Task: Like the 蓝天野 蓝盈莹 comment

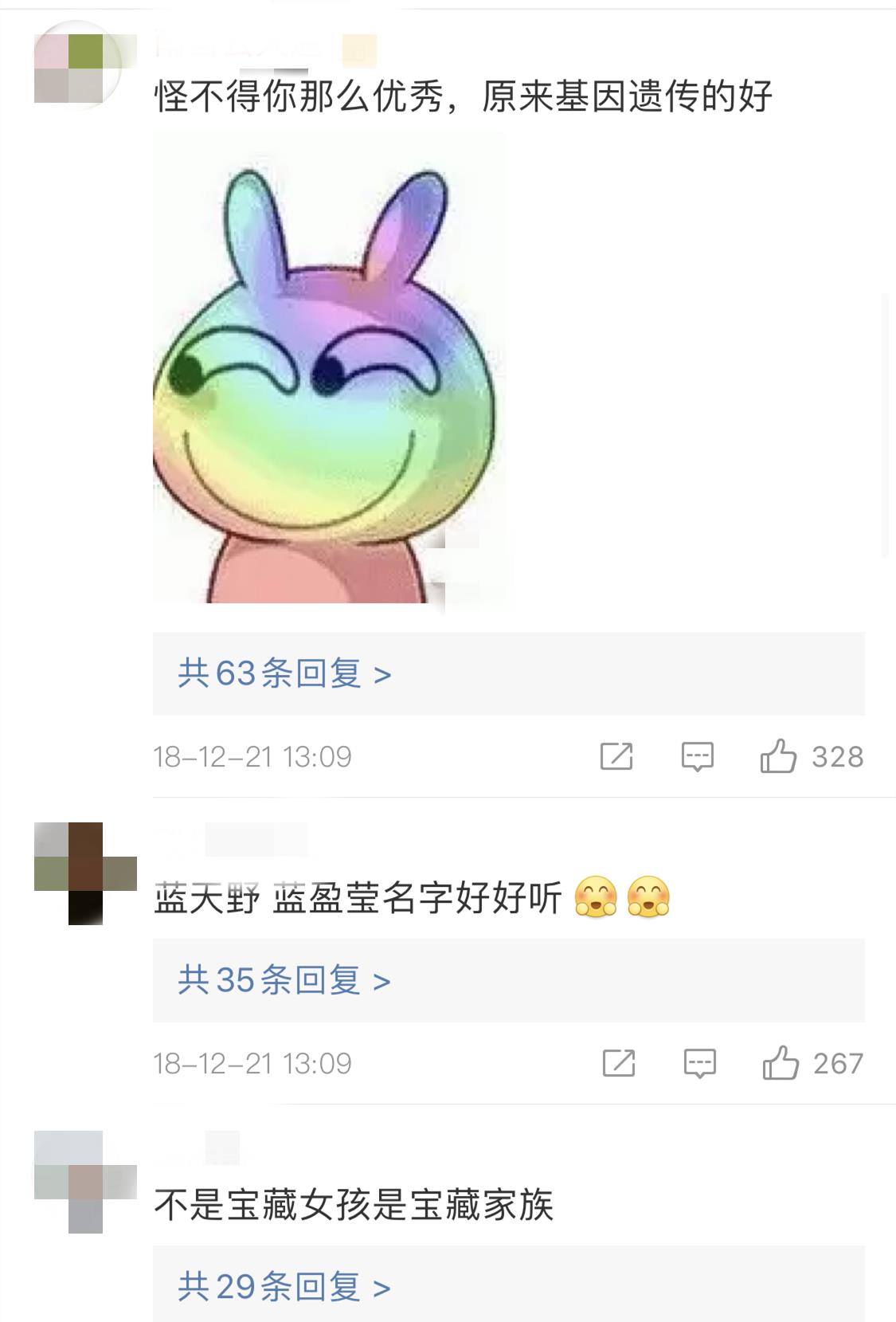Action: click(781, 1063)
